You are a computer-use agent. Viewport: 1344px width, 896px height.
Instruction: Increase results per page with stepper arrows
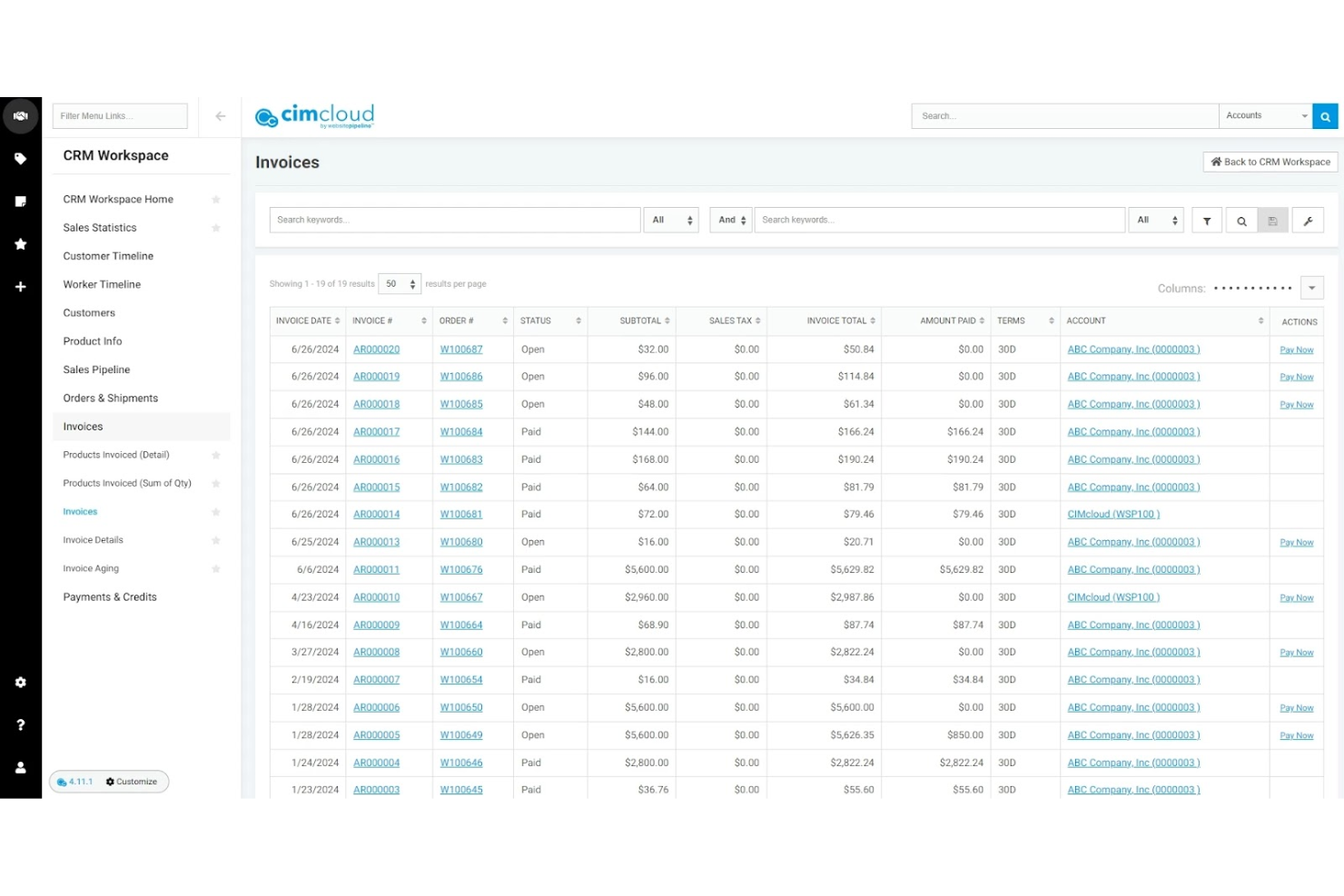(413, 280)
